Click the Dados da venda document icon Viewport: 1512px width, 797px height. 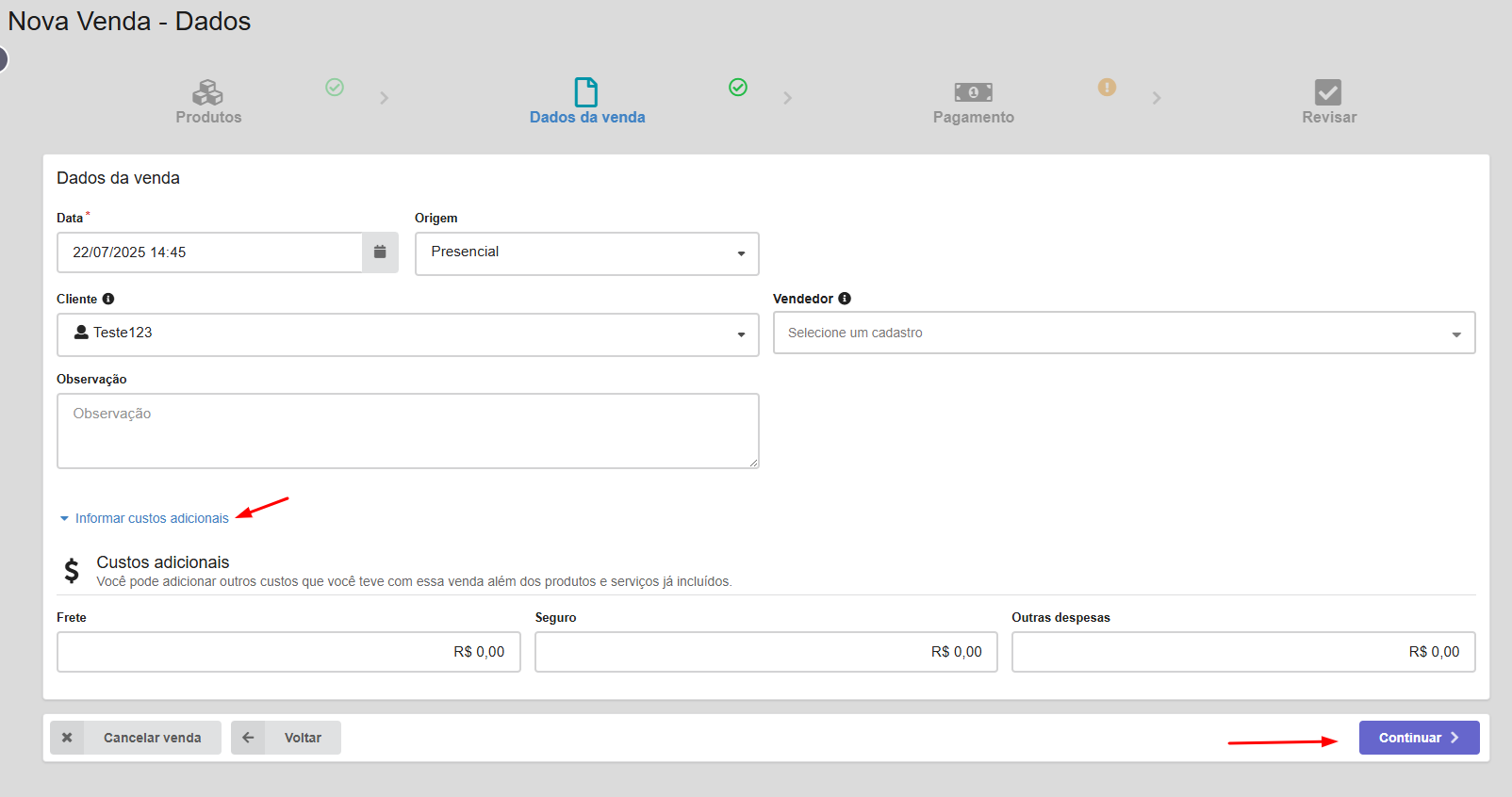(586, 92)
